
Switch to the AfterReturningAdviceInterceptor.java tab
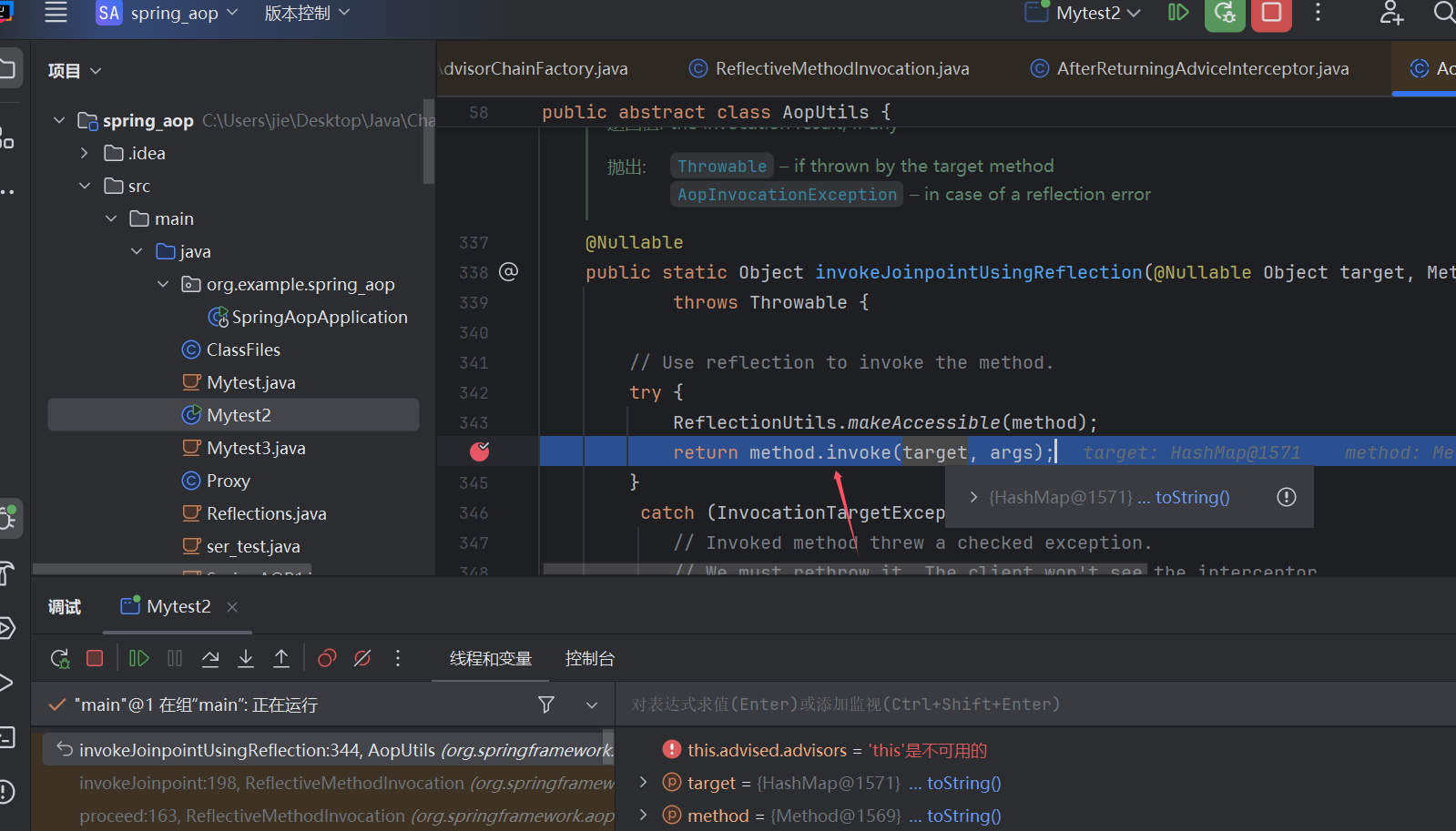(1189, 68)
